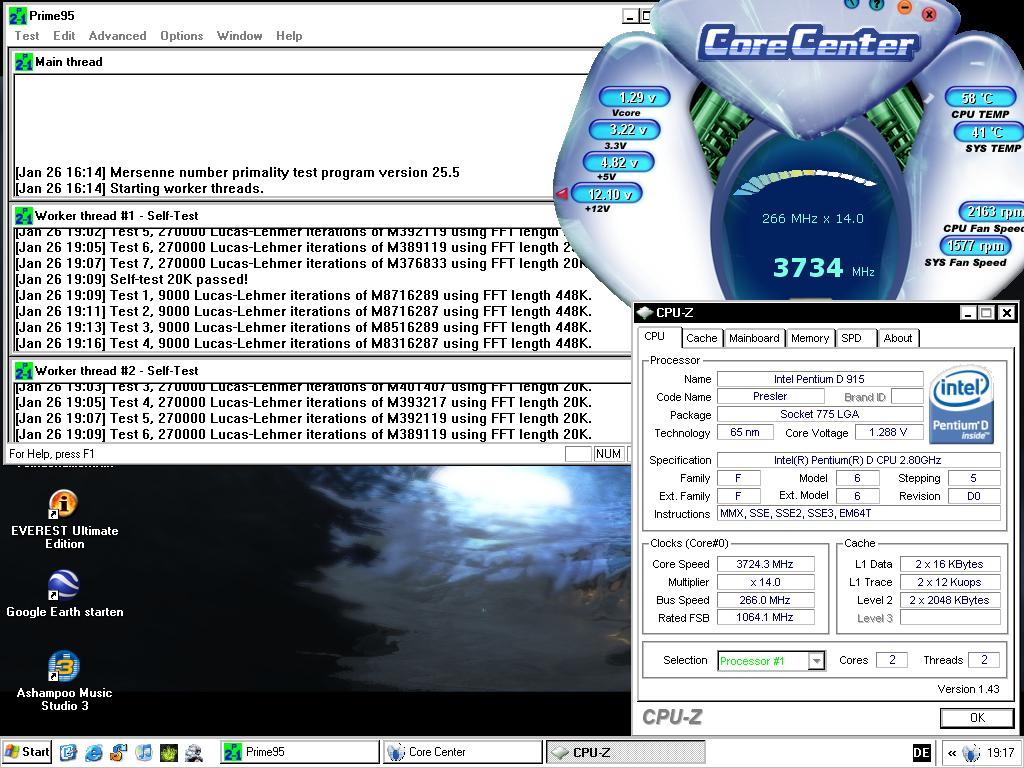Expand hidden tray icons with the chevron
The height and width of the screenshot is (768, 1024).
click(x=952, y=753)
